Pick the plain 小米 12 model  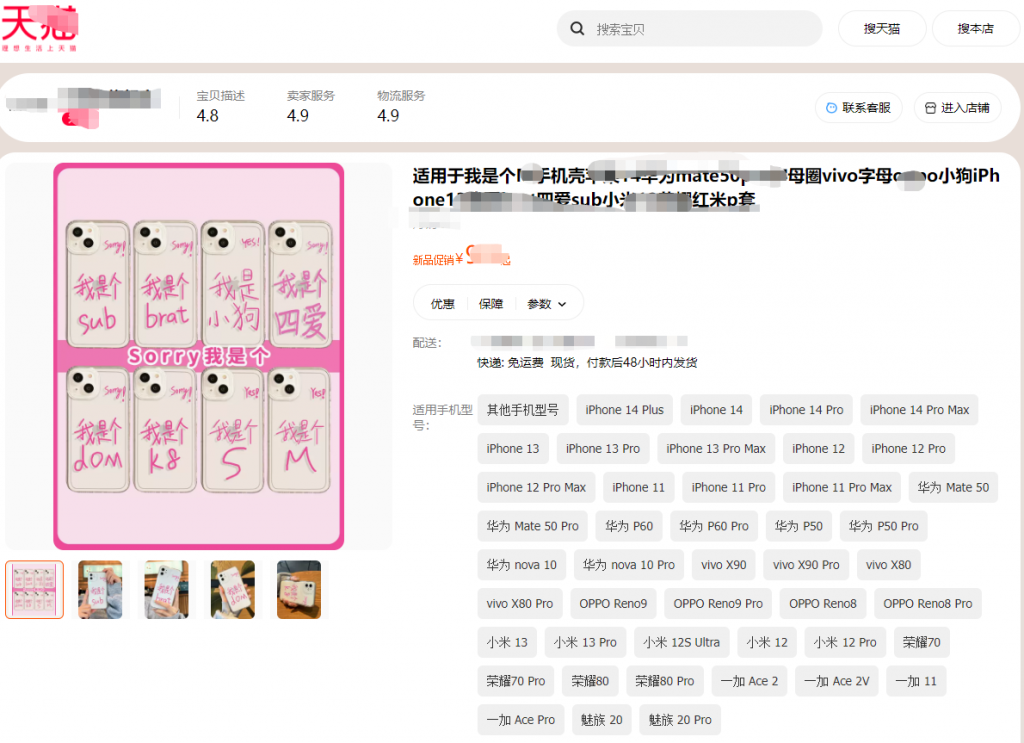click(767, 642)
